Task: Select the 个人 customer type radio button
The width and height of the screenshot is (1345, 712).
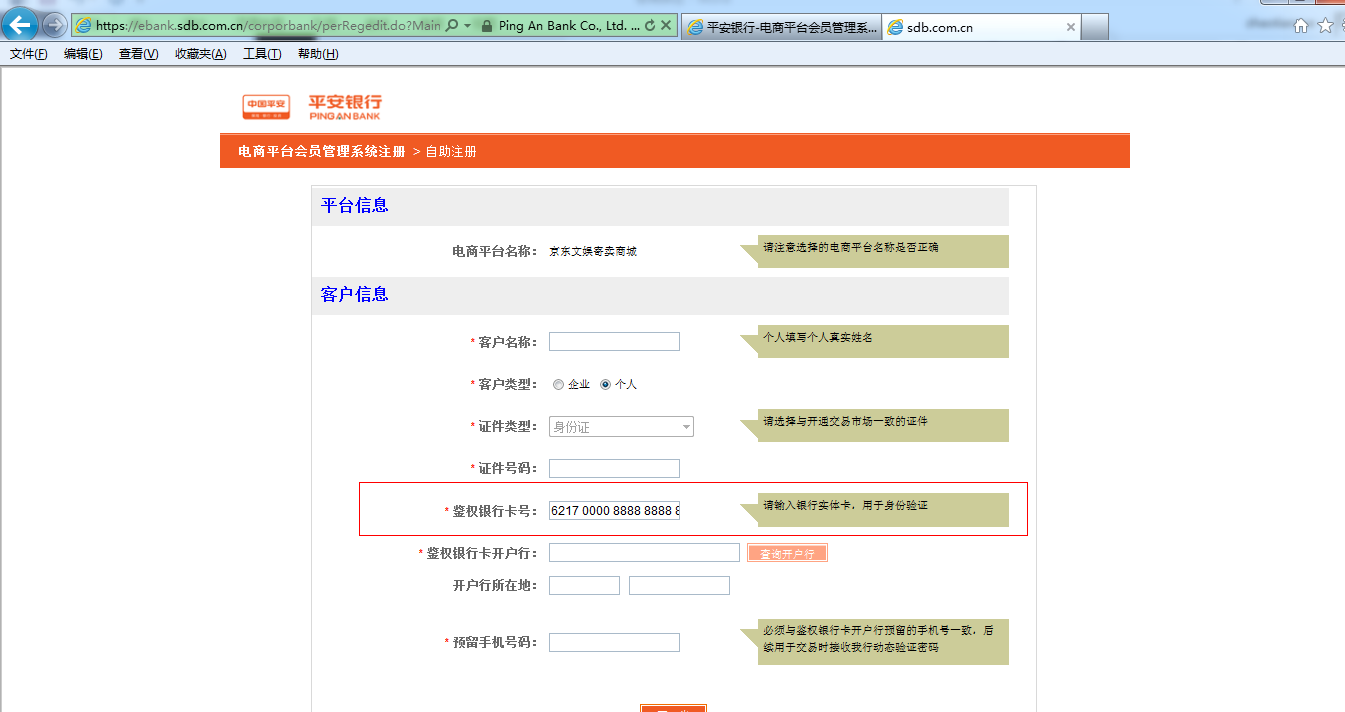Action: pos(605,385)
